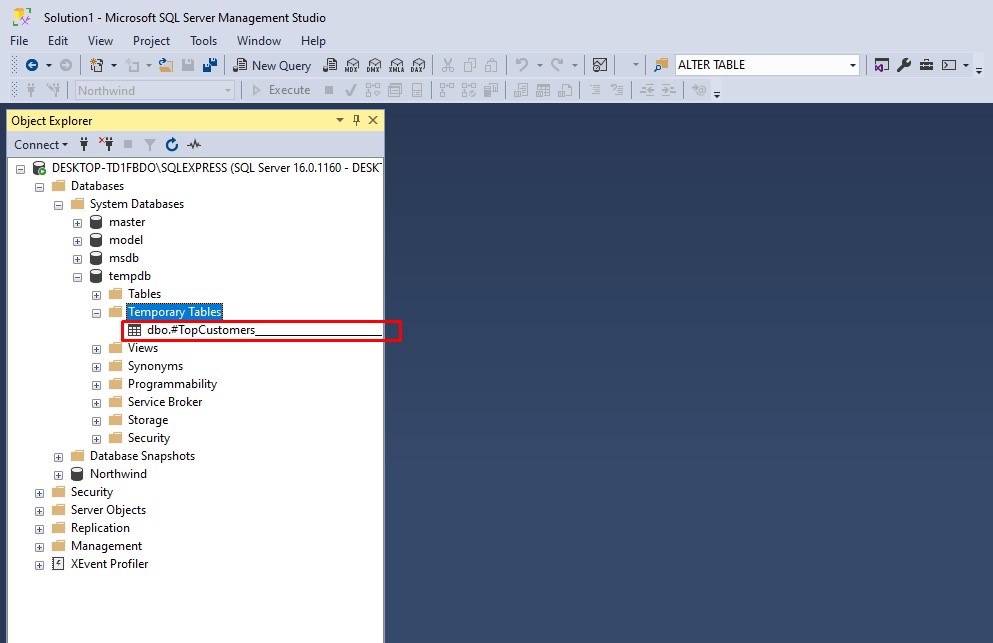
Task: Select the New MDX Query icon
Action: 353,65
